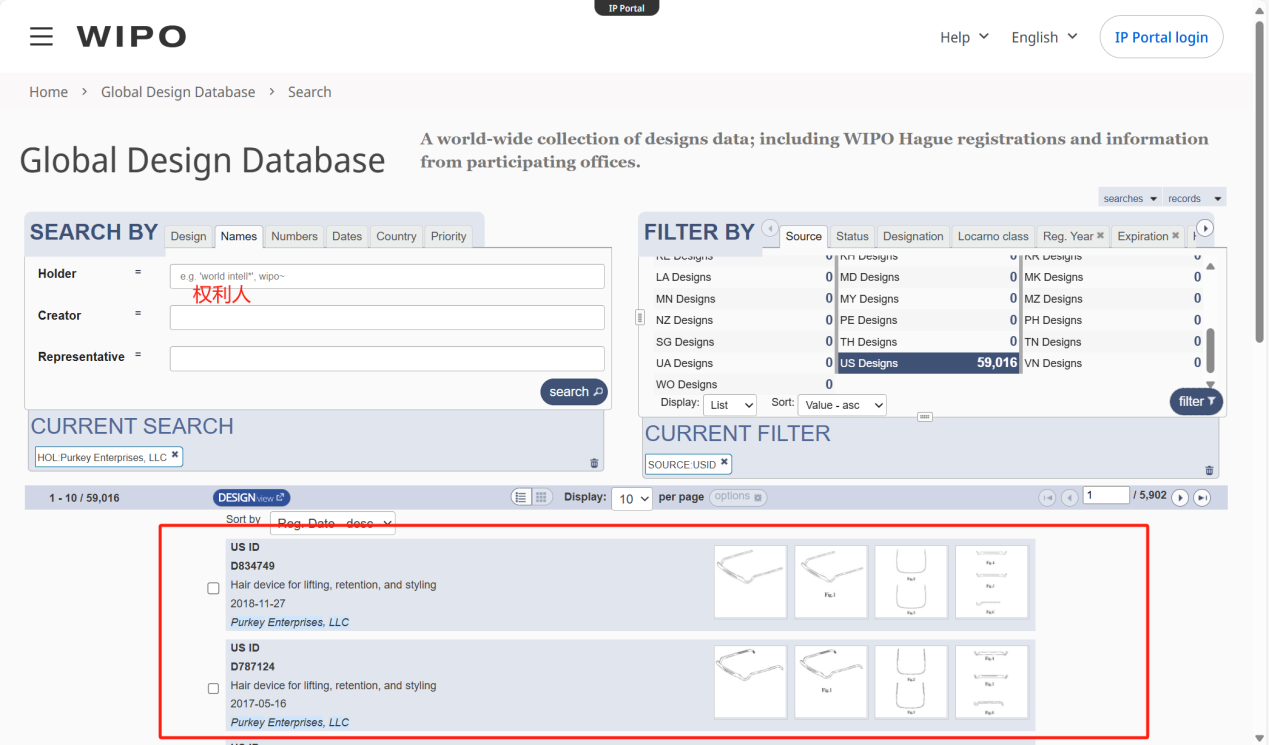Delete current search using trash icon

[594, 463]
